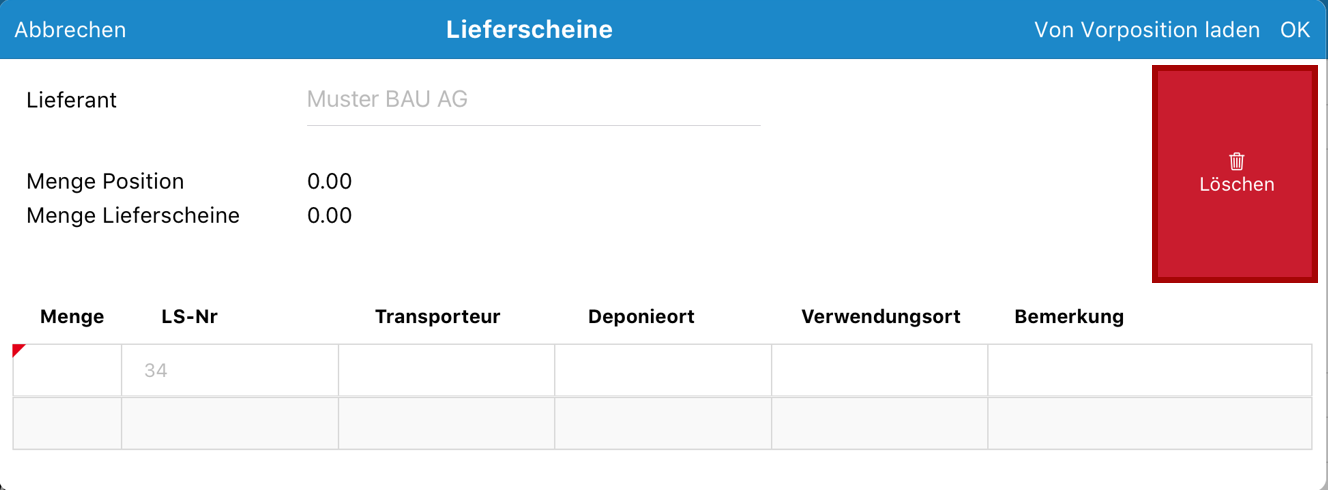Confirm the dialog with OK
This screenshot has width=1328, height=490.
1294,30
